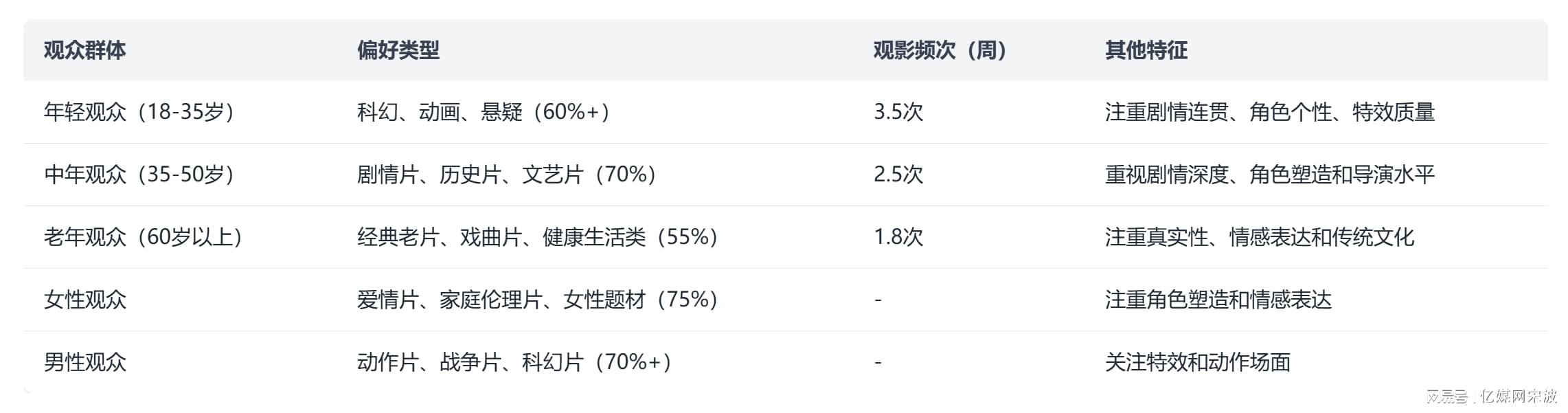Screen dimensions: 1568x413
Task: Click the 科幻、动画、悬疑（60%+）cell
Action: pos(484,112)
